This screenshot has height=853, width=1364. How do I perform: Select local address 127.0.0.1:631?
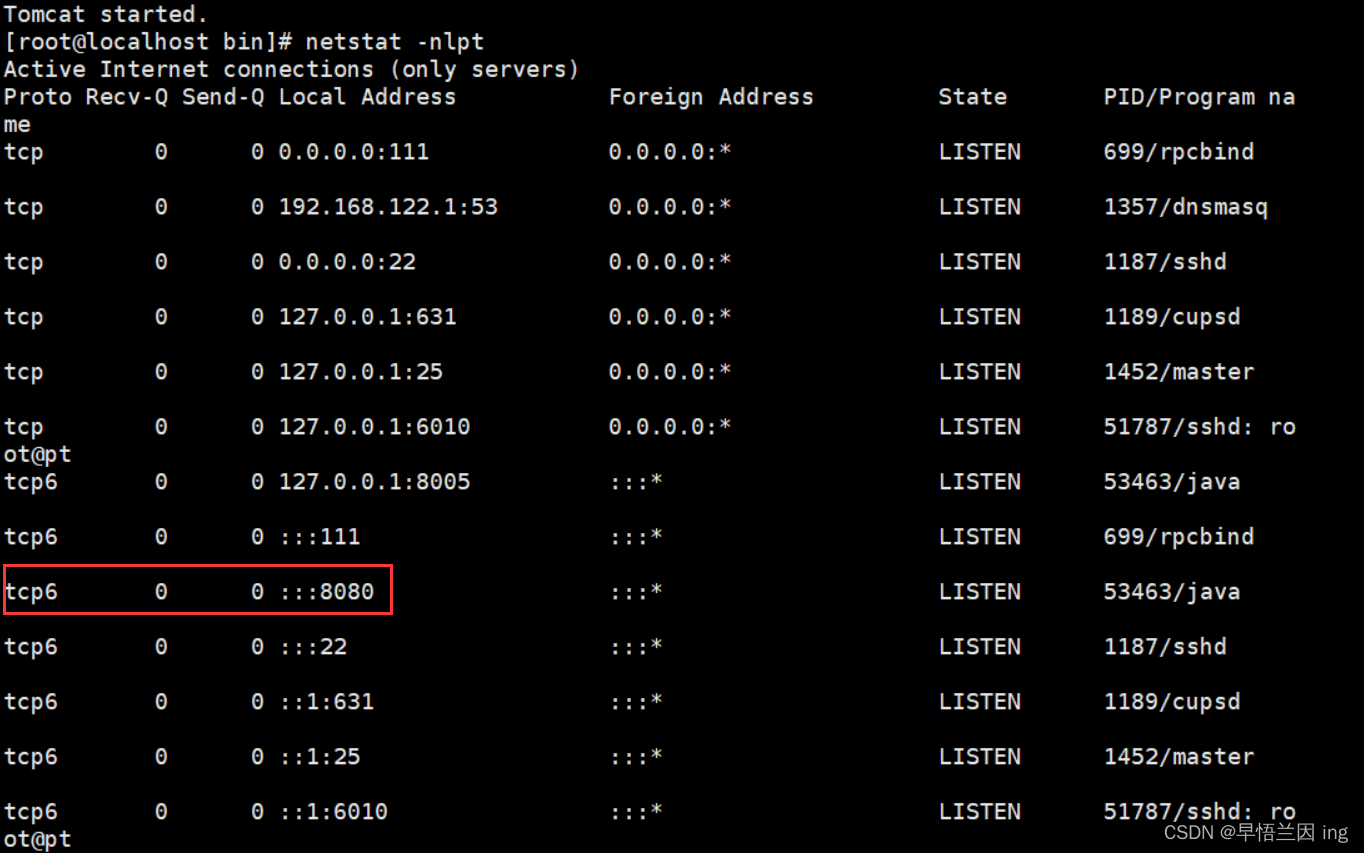coord(367,317)
